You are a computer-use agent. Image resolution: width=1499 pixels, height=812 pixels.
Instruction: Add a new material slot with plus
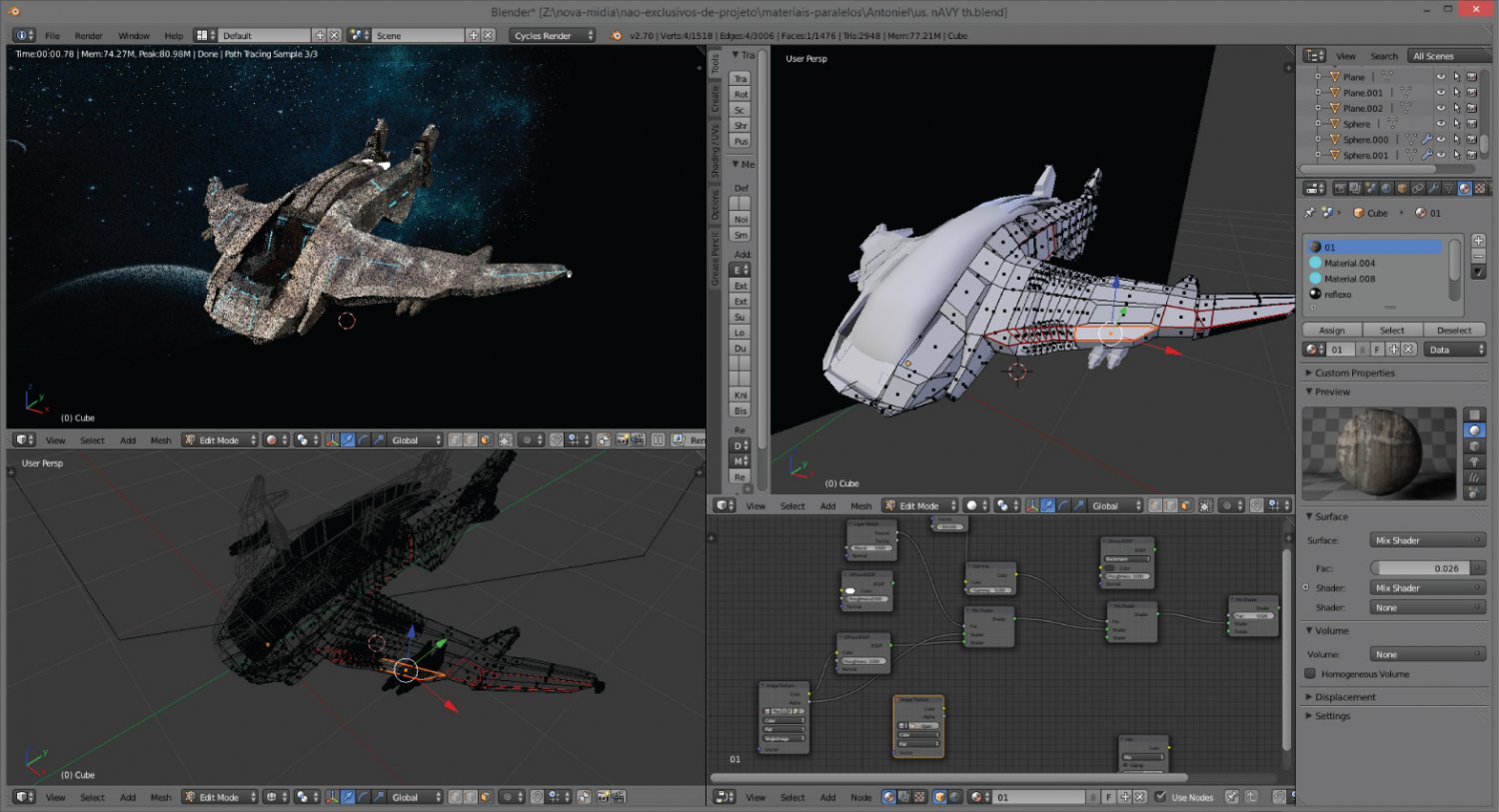pos(1478,241)
